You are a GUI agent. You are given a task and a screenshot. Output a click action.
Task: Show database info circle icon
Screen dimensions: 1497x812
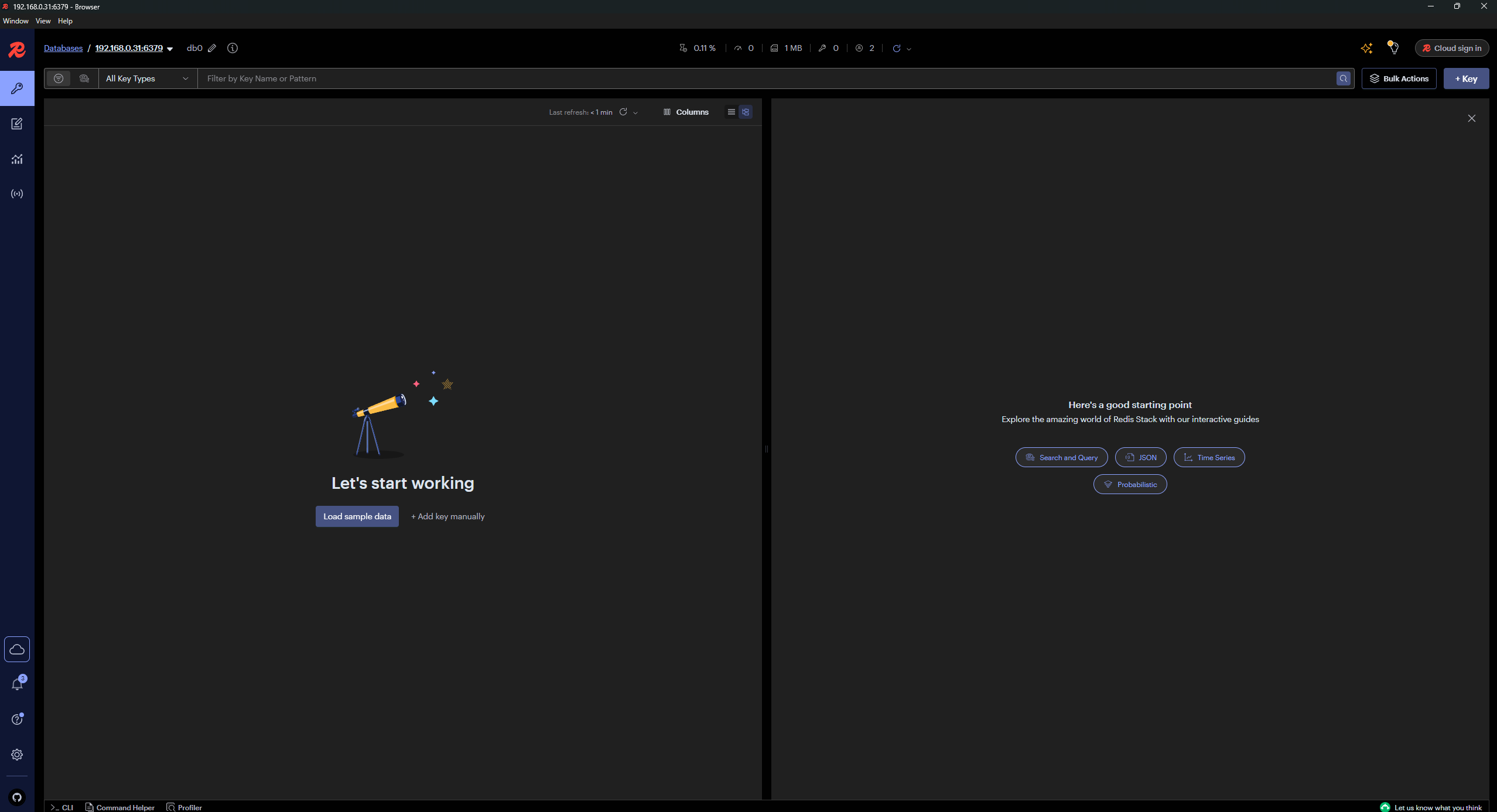coord(233,48)
